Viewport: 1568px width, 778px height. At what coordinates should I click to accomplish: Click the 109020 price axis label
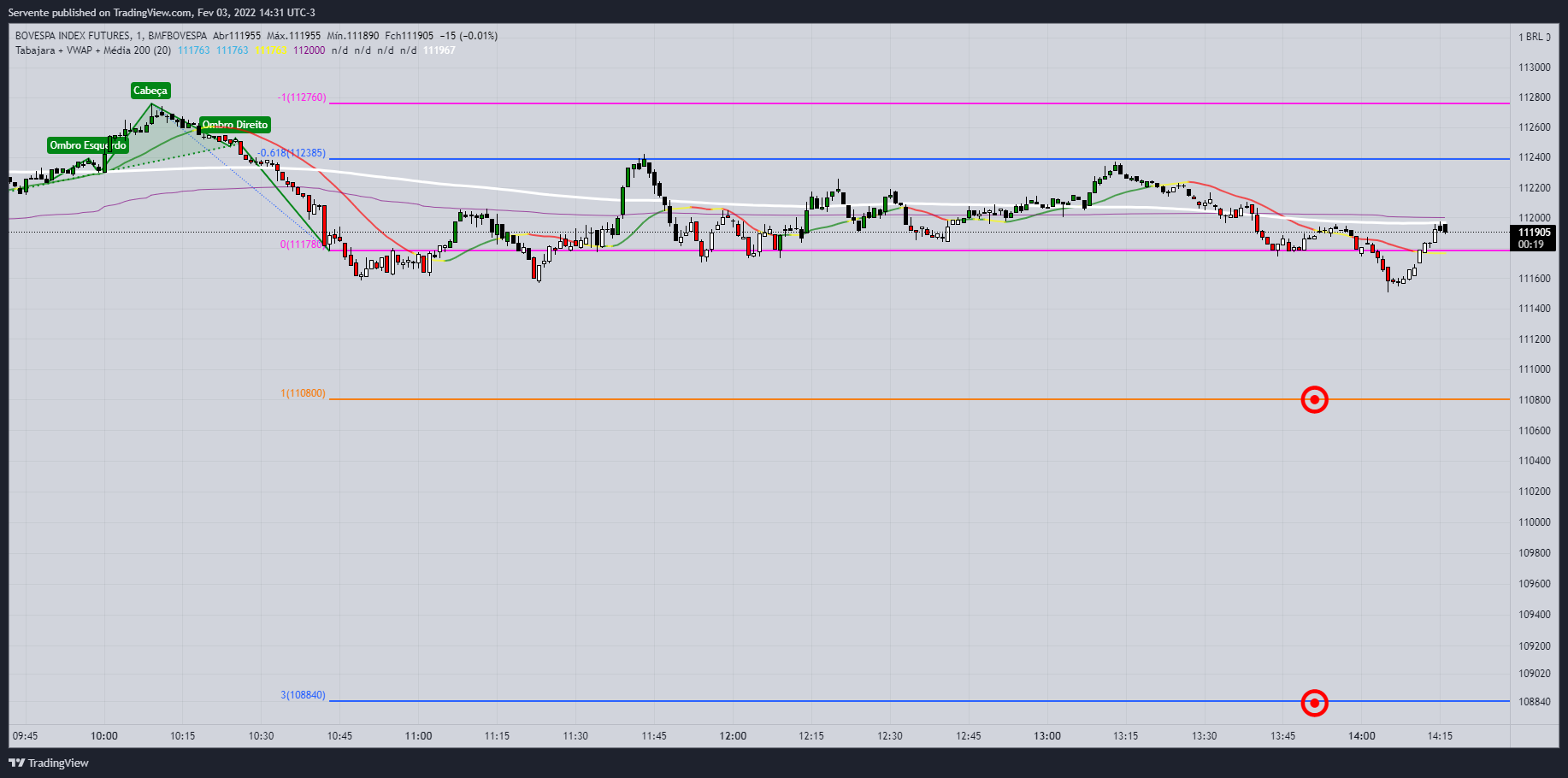pyautogui.click(x=1534, y=674)
